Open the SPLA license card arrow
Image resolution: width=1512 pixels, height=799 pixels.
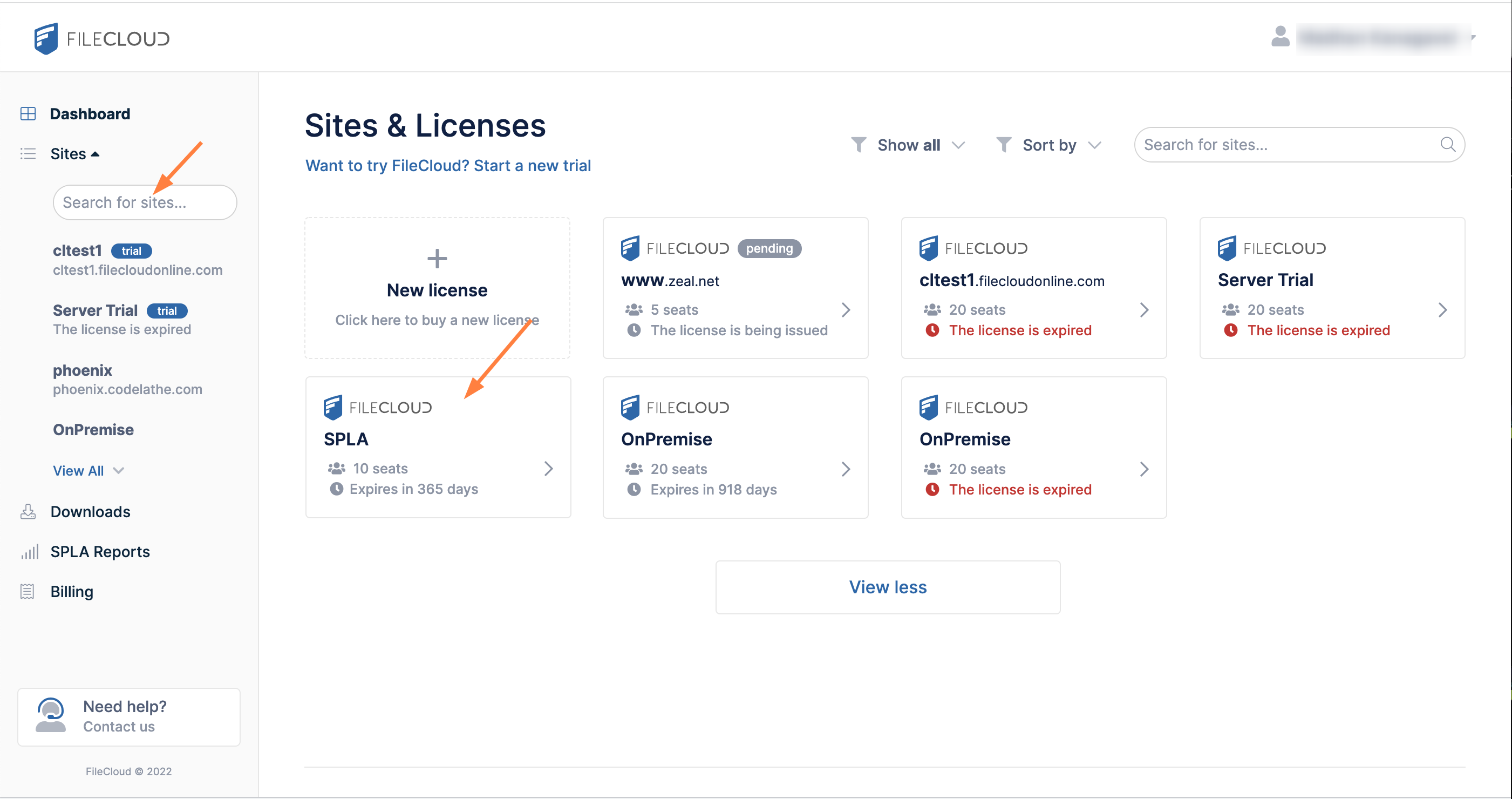pyautogui.click(x=548, y=469)
